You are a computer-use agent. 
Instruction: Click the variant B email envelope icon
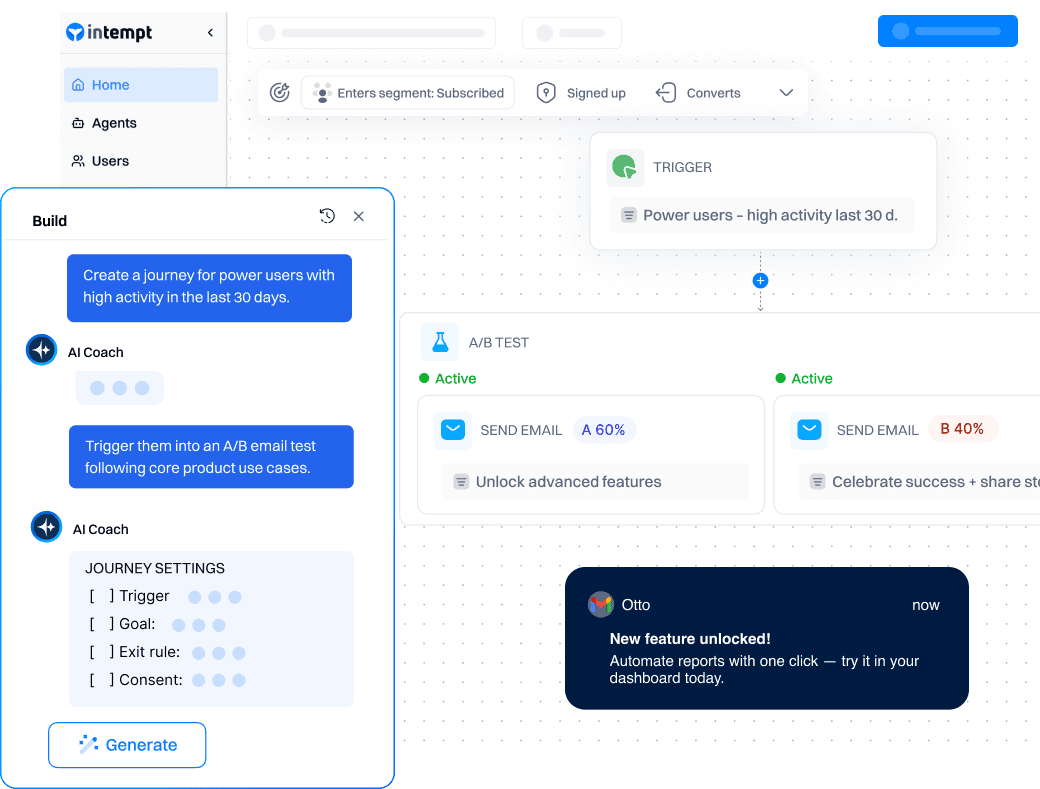(809, 430)
